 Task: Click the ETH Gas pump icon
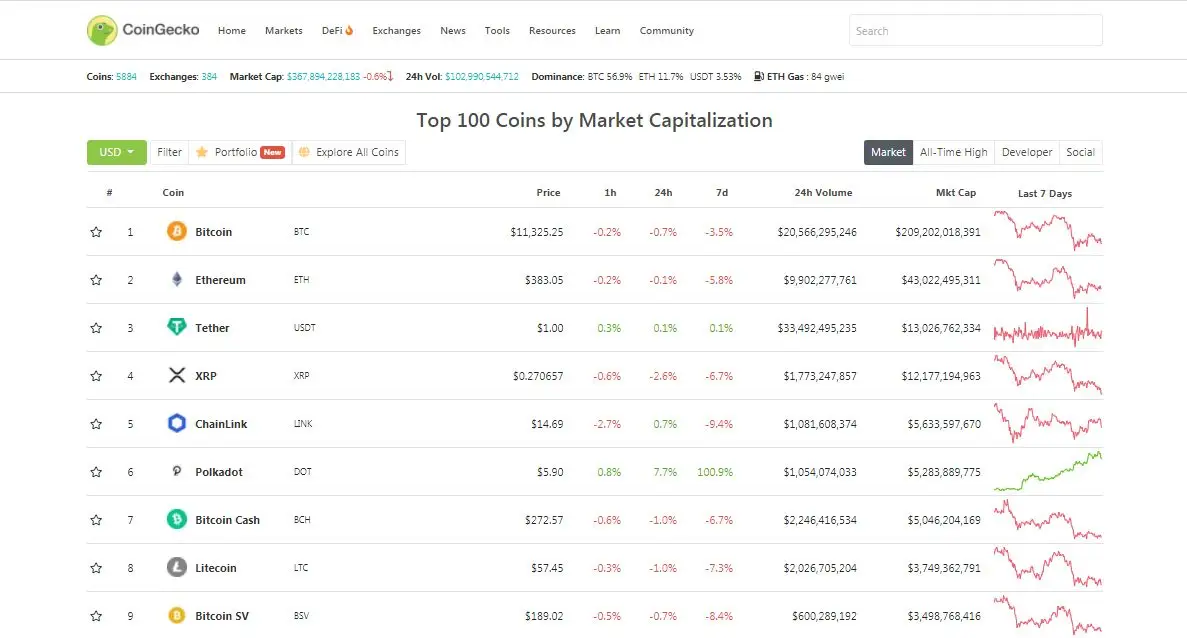(x=759, y=76)
